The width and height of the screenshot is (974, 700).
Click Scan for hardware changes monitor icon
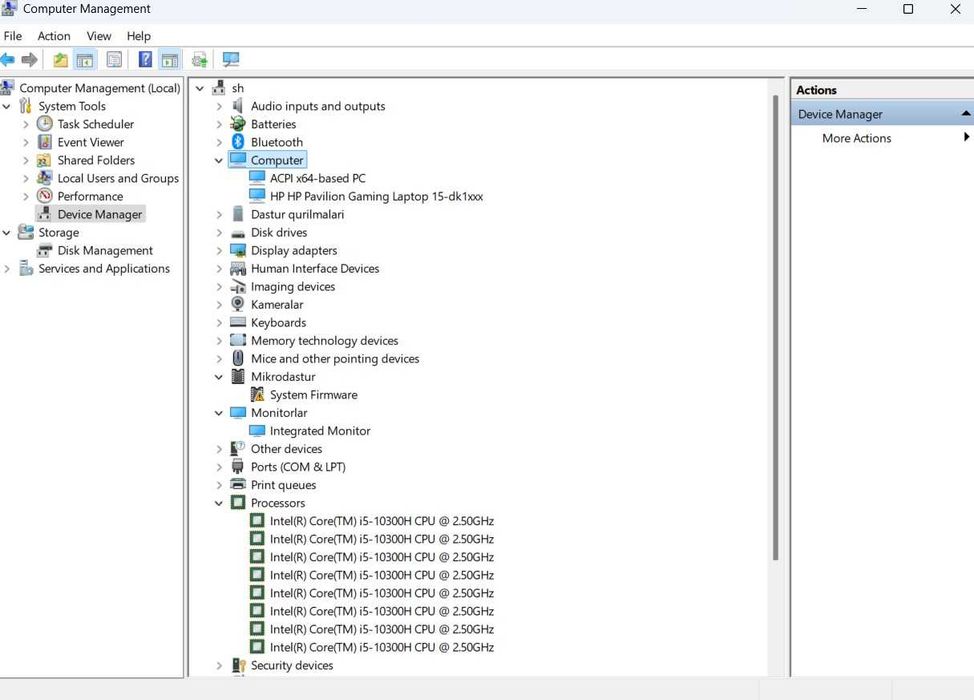coord(231,60)
